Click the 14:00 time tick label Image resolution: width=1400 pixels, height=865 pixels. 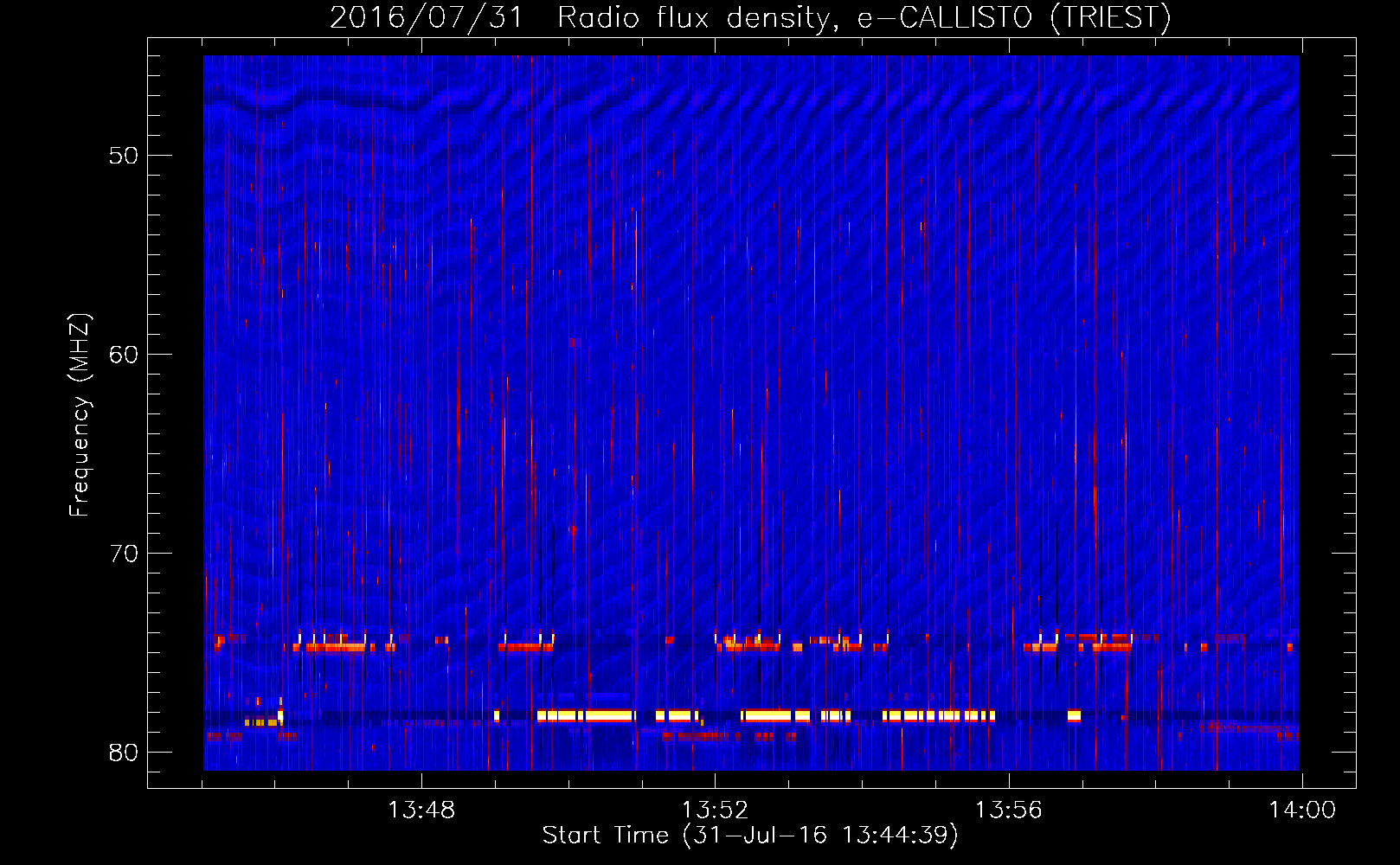pos(1302,811)
